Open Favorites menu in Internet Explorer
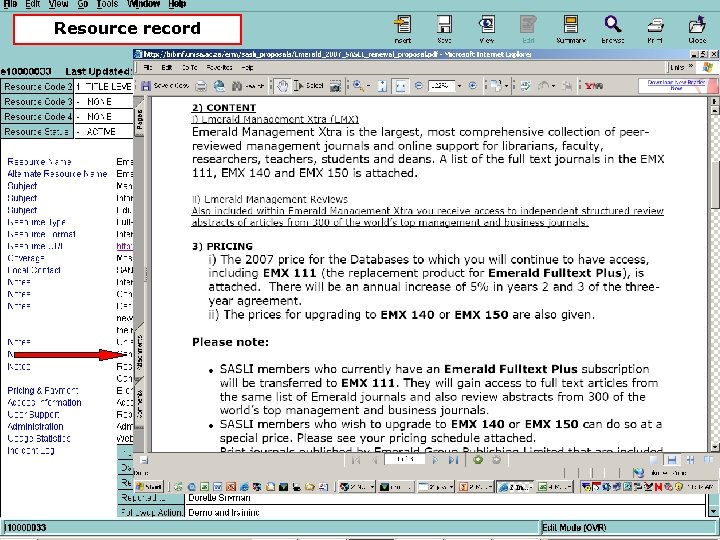 tap(219, 68)
